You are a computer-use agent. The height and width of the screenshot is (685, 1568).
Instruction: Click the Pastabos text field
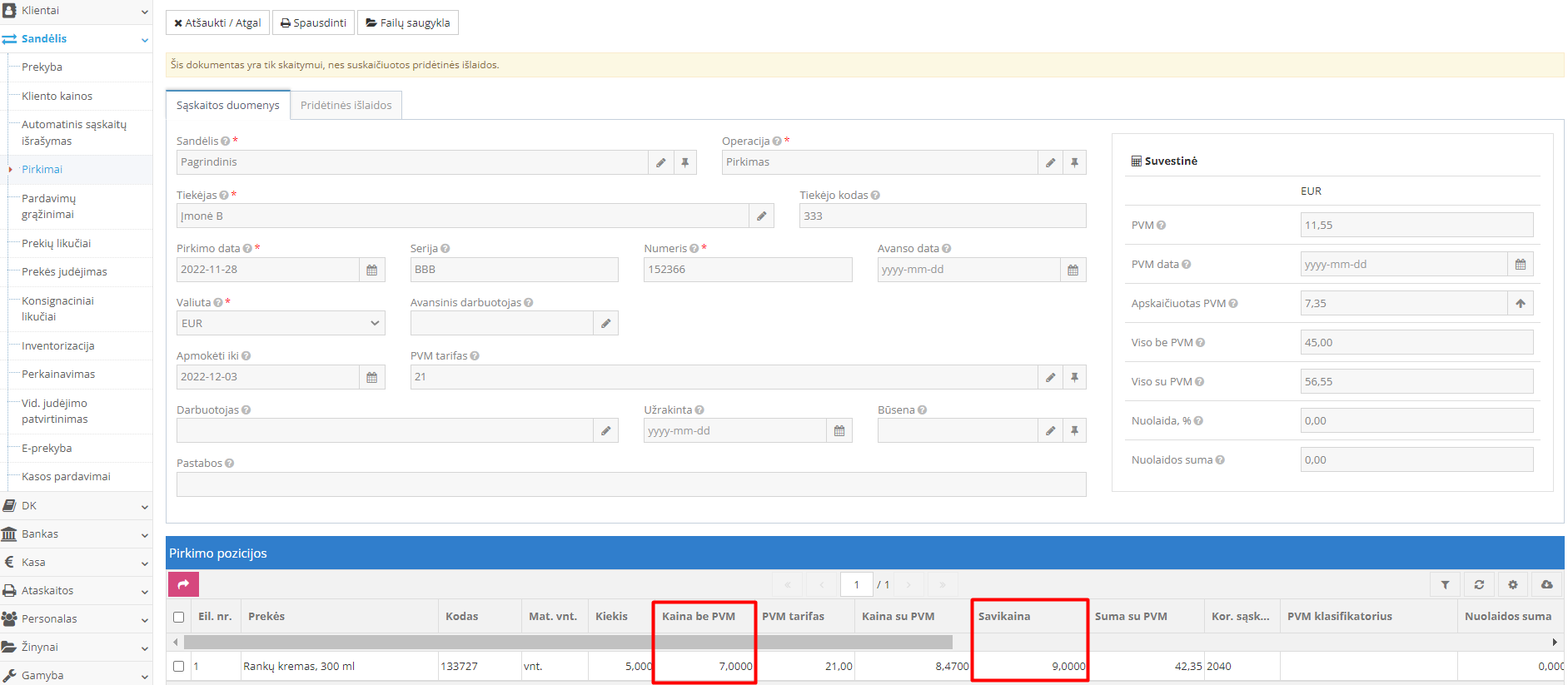click(x=630, y=484)
